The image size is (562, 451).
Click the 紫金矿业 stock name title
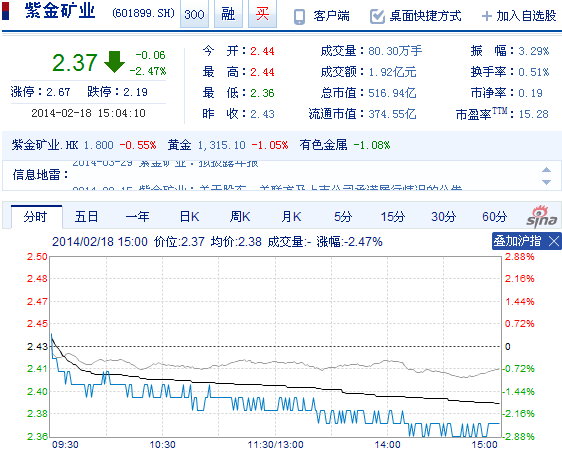[x=60, y=11]
